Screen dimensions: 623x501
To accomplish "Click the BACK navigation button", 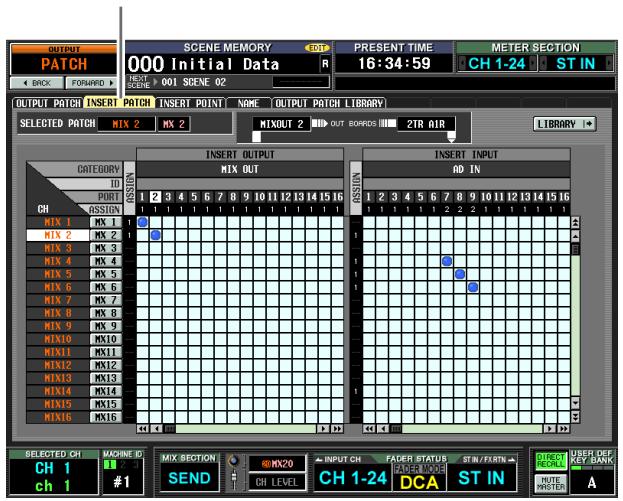I will (37, 83).
